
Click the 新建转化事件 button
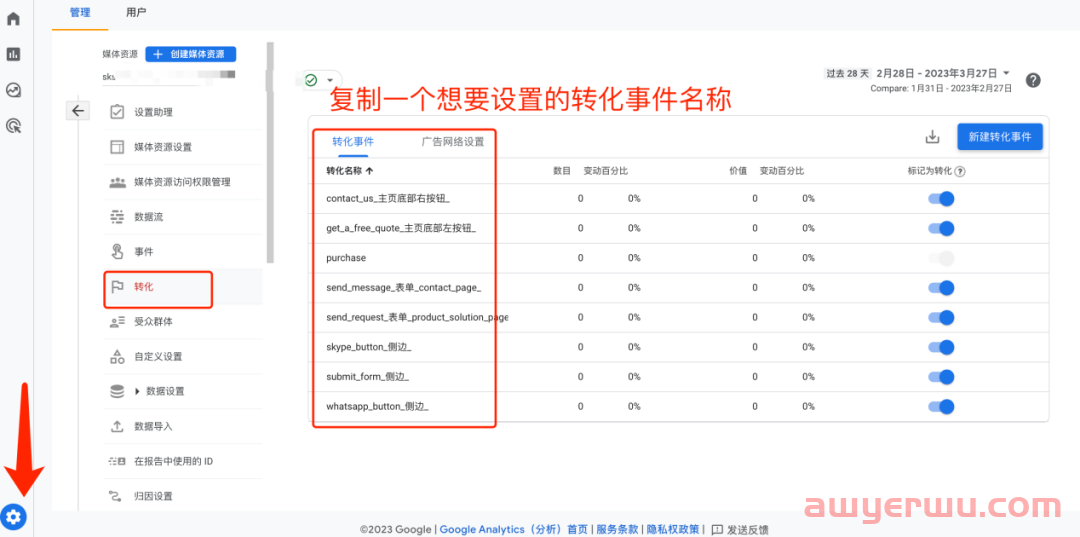[x=999, y=137]
